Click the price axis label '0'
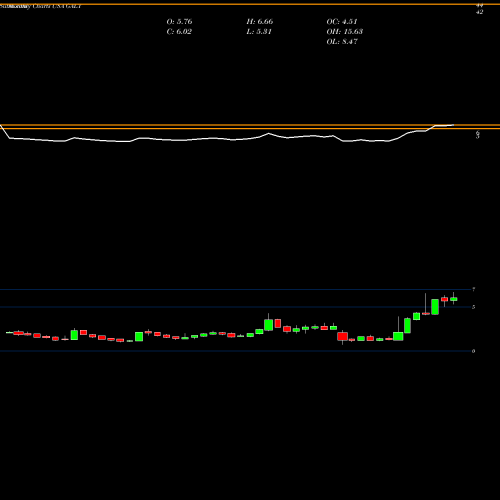 click(474, 351)
